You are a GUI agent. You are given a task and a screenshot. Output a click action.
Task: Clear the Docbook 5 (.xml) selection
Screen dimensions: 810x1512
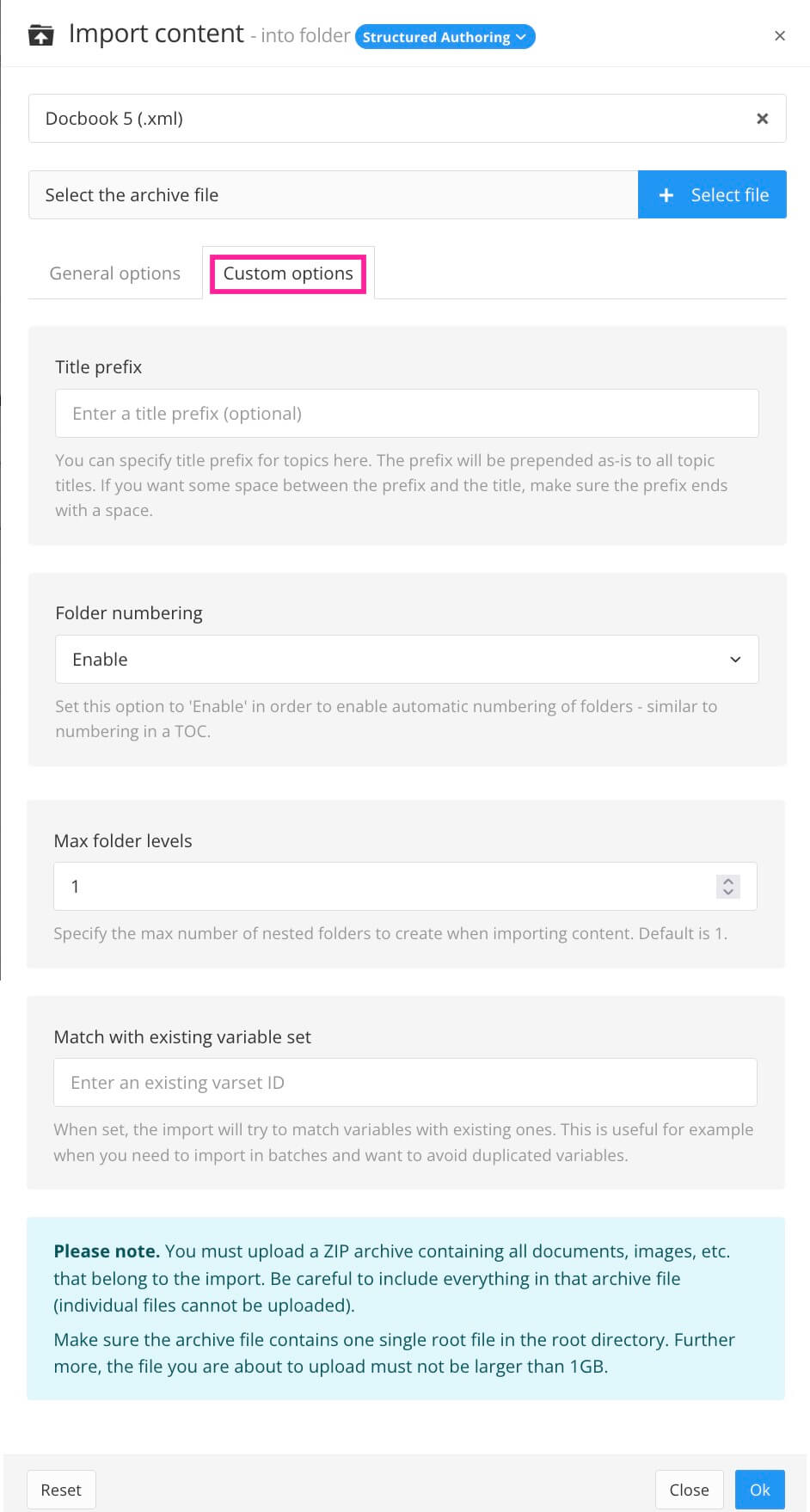[x=762, y=119]
